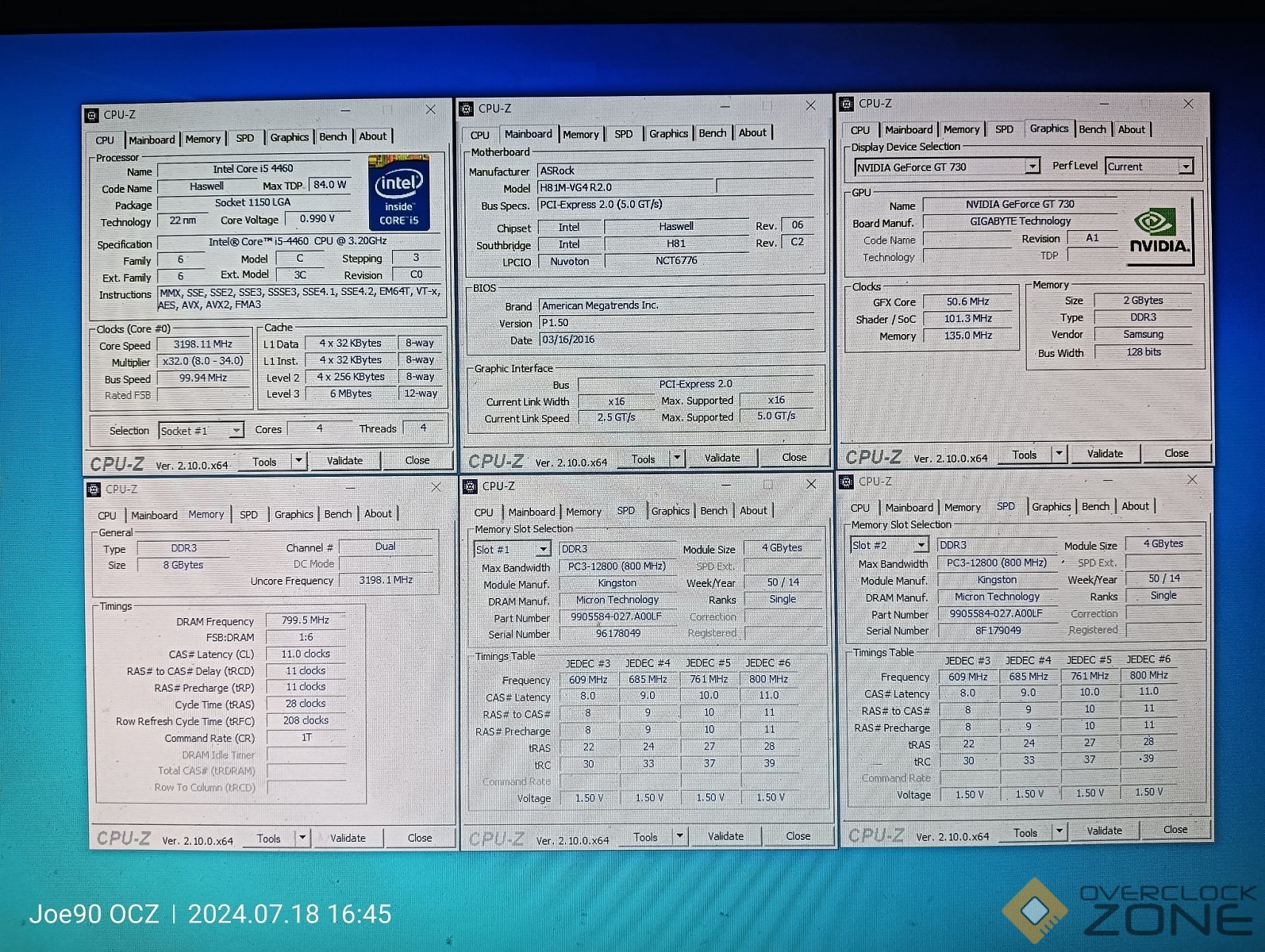This screenshot has height=952, width=1265.
Task: Click the processor name field Intel Core i5 4460
Action: coord(253,169)
